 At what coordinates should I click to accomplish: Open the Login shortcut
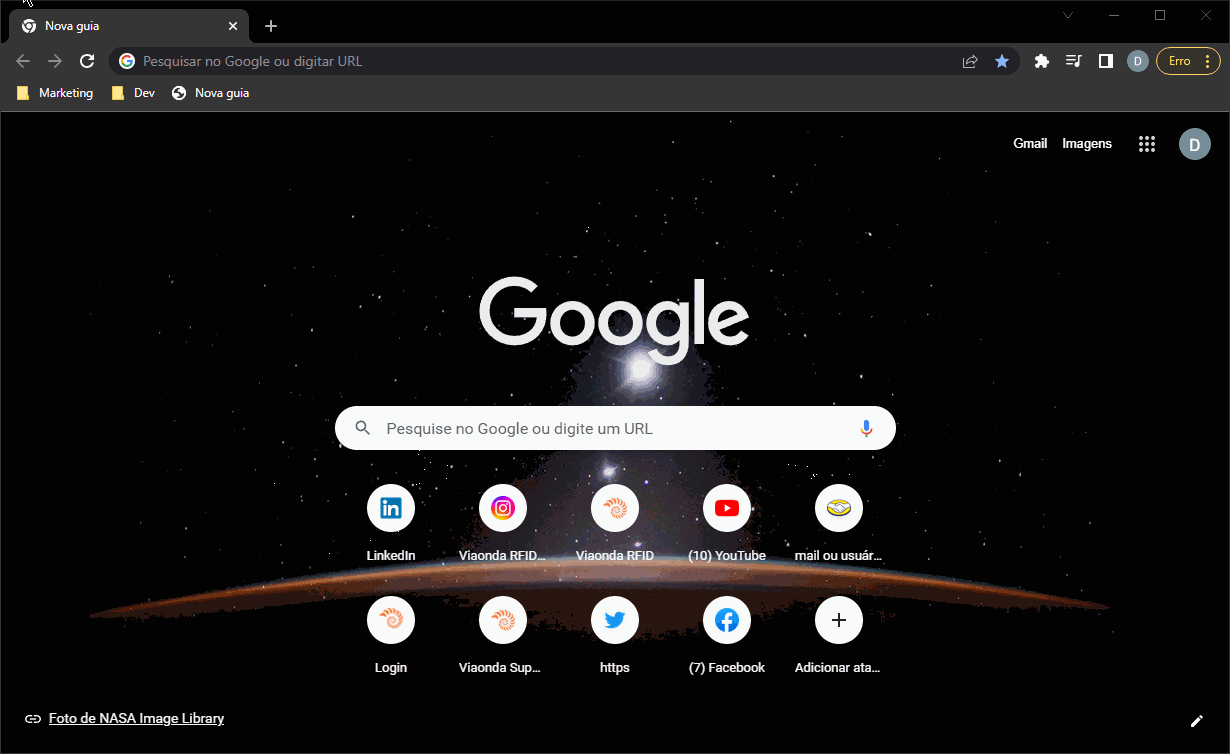[391, 636]
